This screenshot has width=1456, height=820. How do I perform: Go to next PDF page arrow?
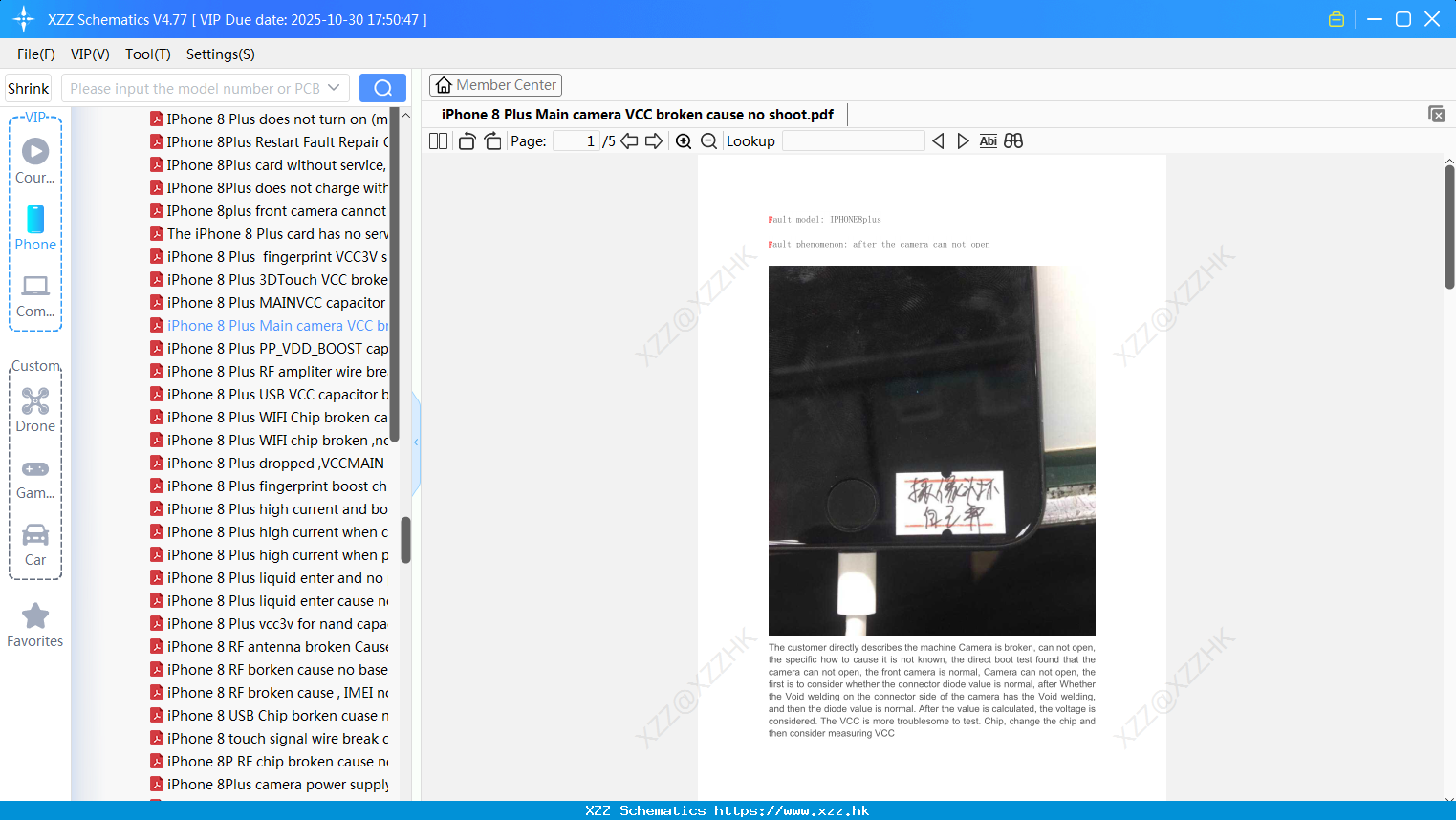tap(654, 141)
